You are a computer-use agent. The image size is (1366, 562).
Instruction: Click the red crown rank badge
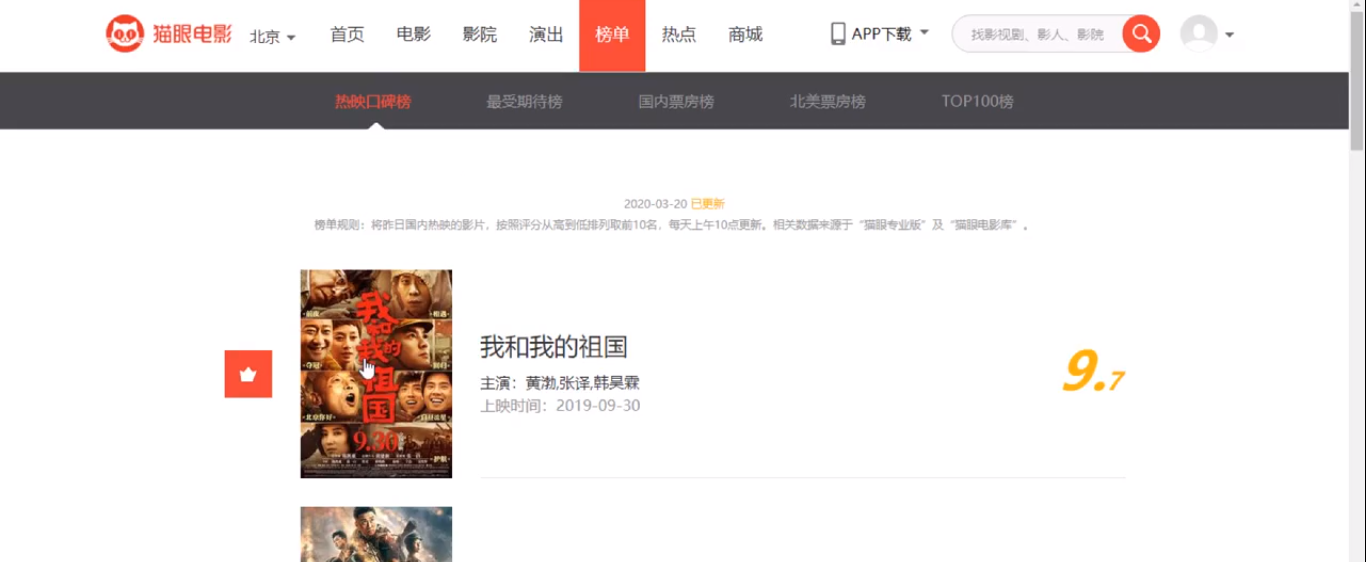tap(248, 374)
